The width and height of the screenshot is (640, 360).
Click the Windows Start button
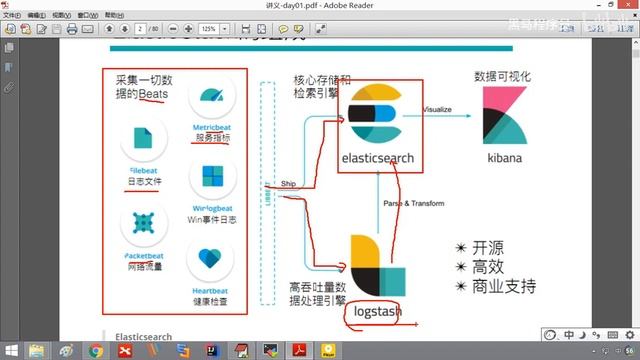11,351
